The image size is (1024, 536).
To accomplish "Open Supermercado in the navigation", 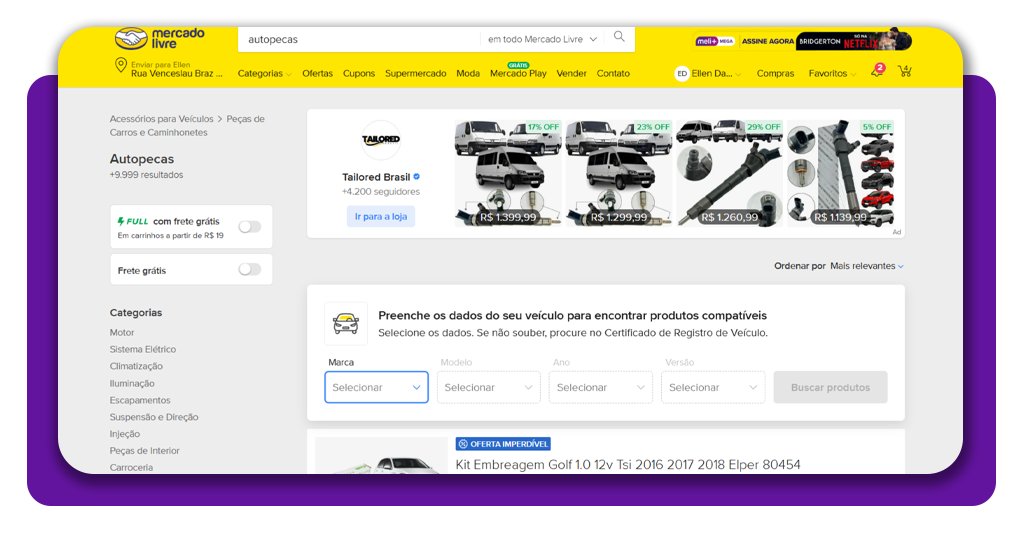I will 415,74.
